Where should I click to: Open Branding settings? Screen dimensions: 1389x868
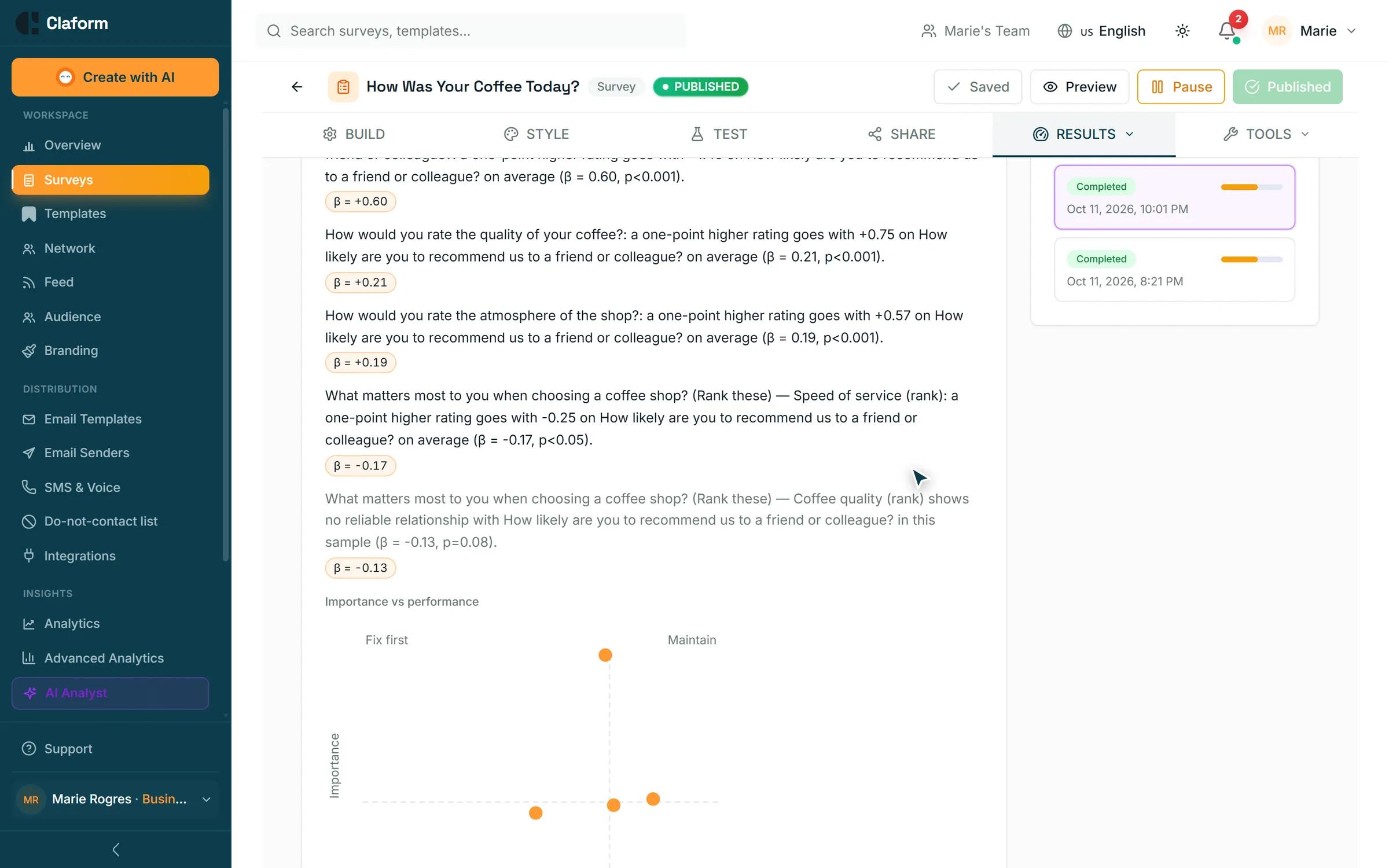pyautogui.click(x=110, y=351)
